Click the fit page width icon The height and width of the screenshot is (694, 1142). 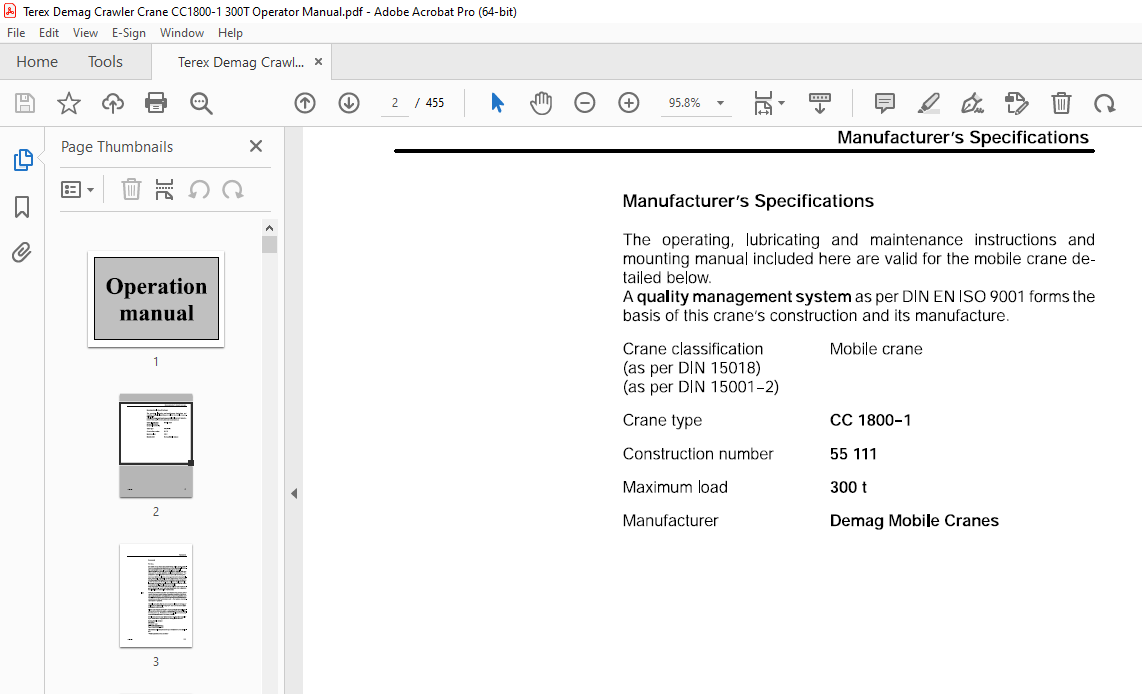coord(763,103)
